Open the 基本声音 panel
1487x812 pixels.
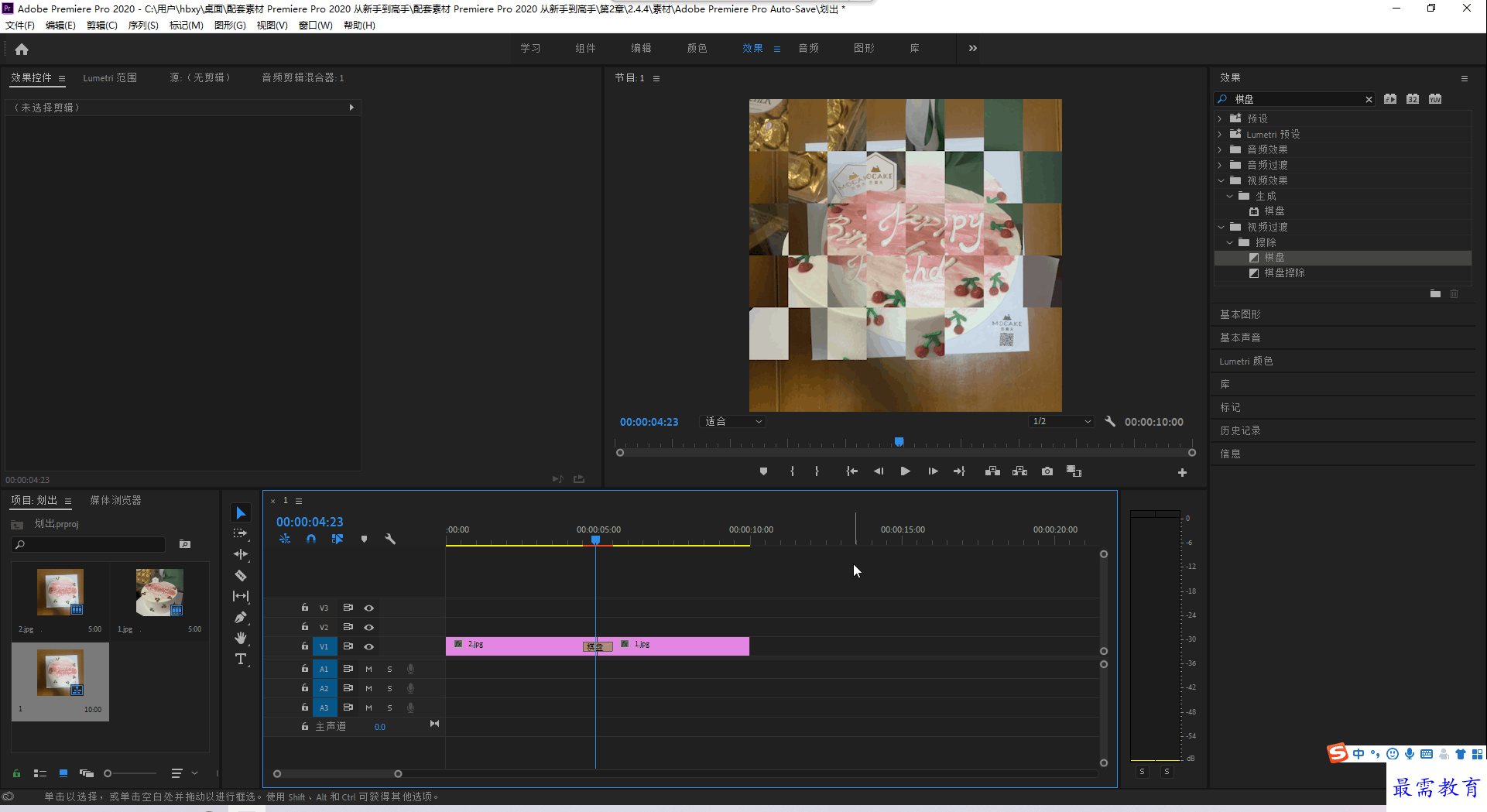[1240, 337]
